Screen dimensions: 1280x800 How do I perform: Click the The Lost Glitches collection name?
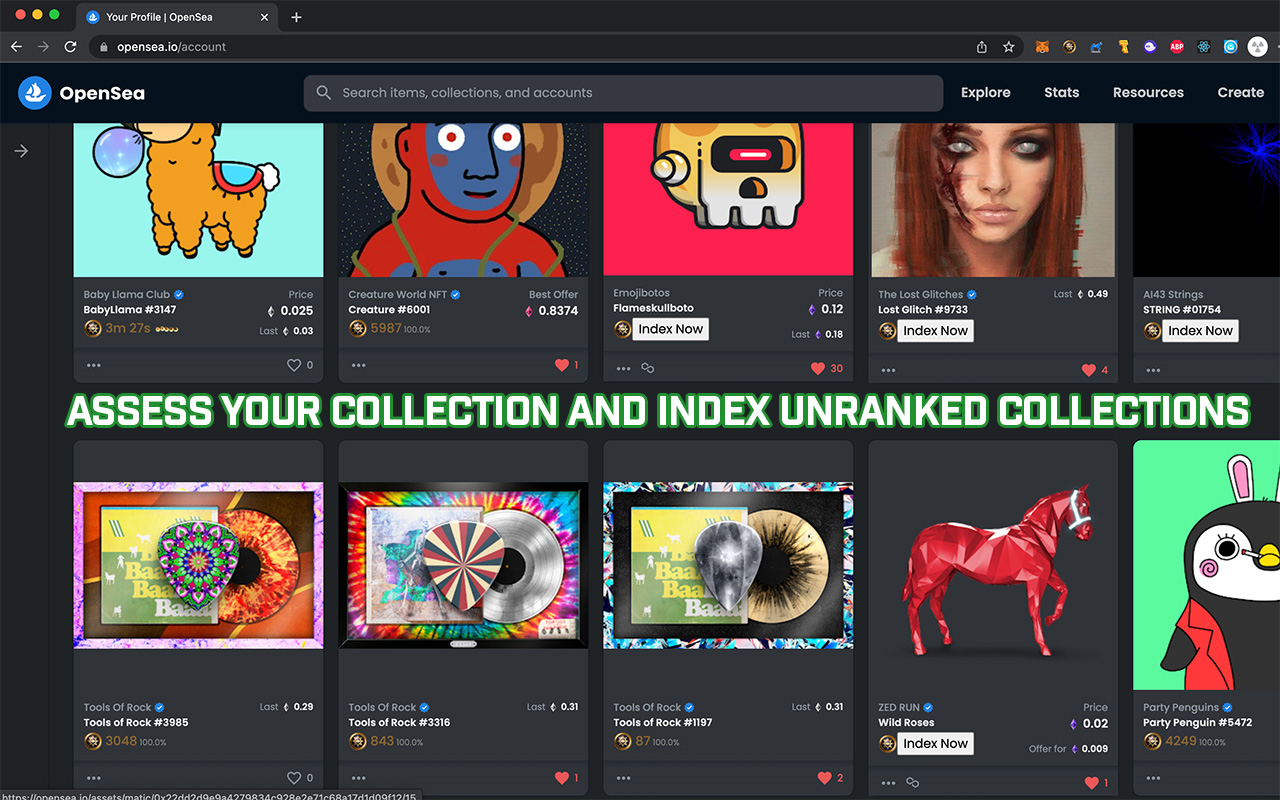(x=920, y=295)
